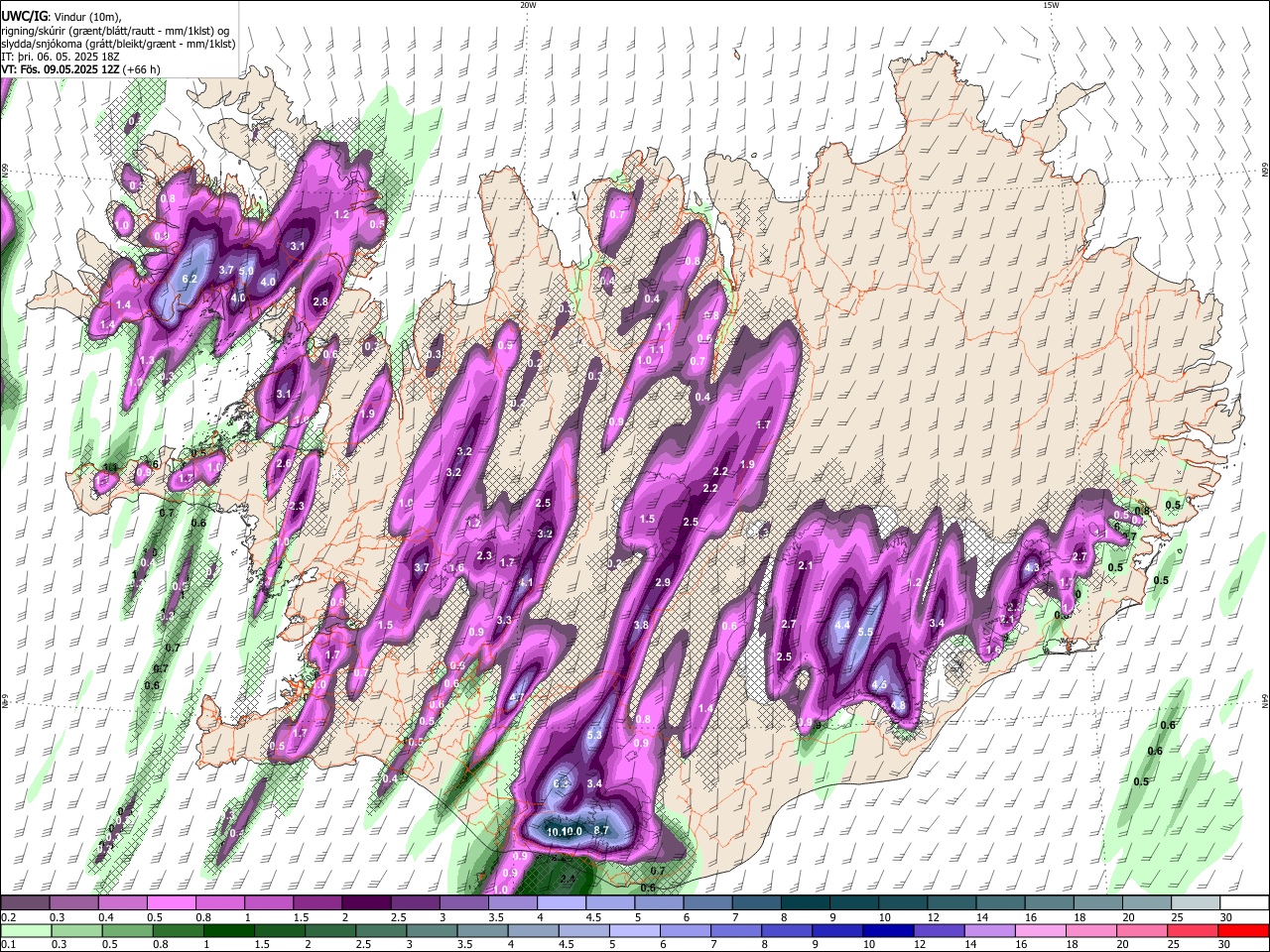Click the '25' label on the lower legend row
Image resolution: width=1270 pixels, height=952 pixels.
tap(1175, 945)
